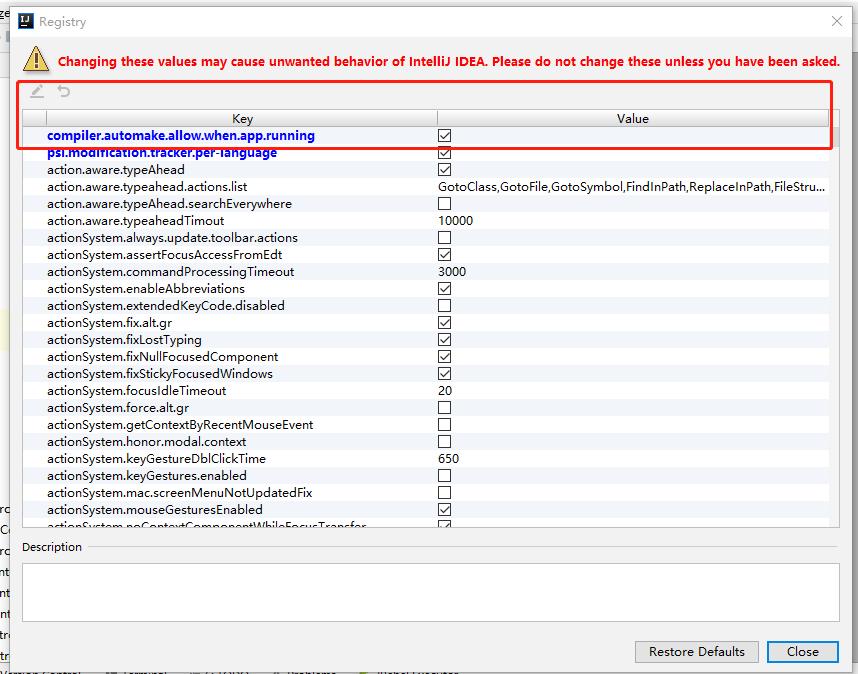The image size is (858, 674).
Task: Toggle action.aware.typeAhead checkbox
Action: point(444,170)
